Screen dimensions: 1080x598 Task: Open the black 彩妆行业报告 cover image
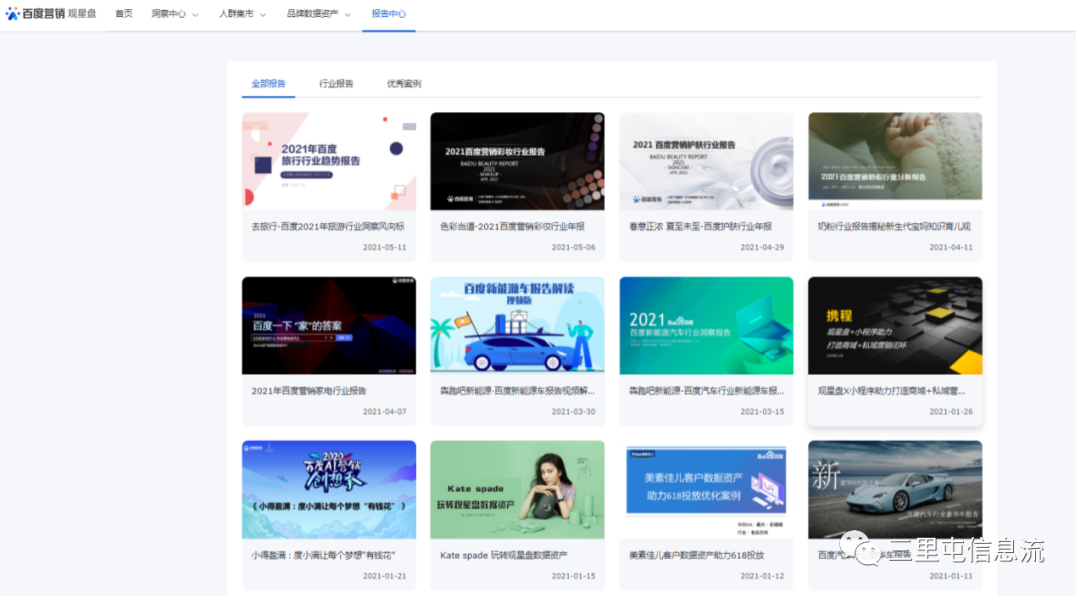517,161
